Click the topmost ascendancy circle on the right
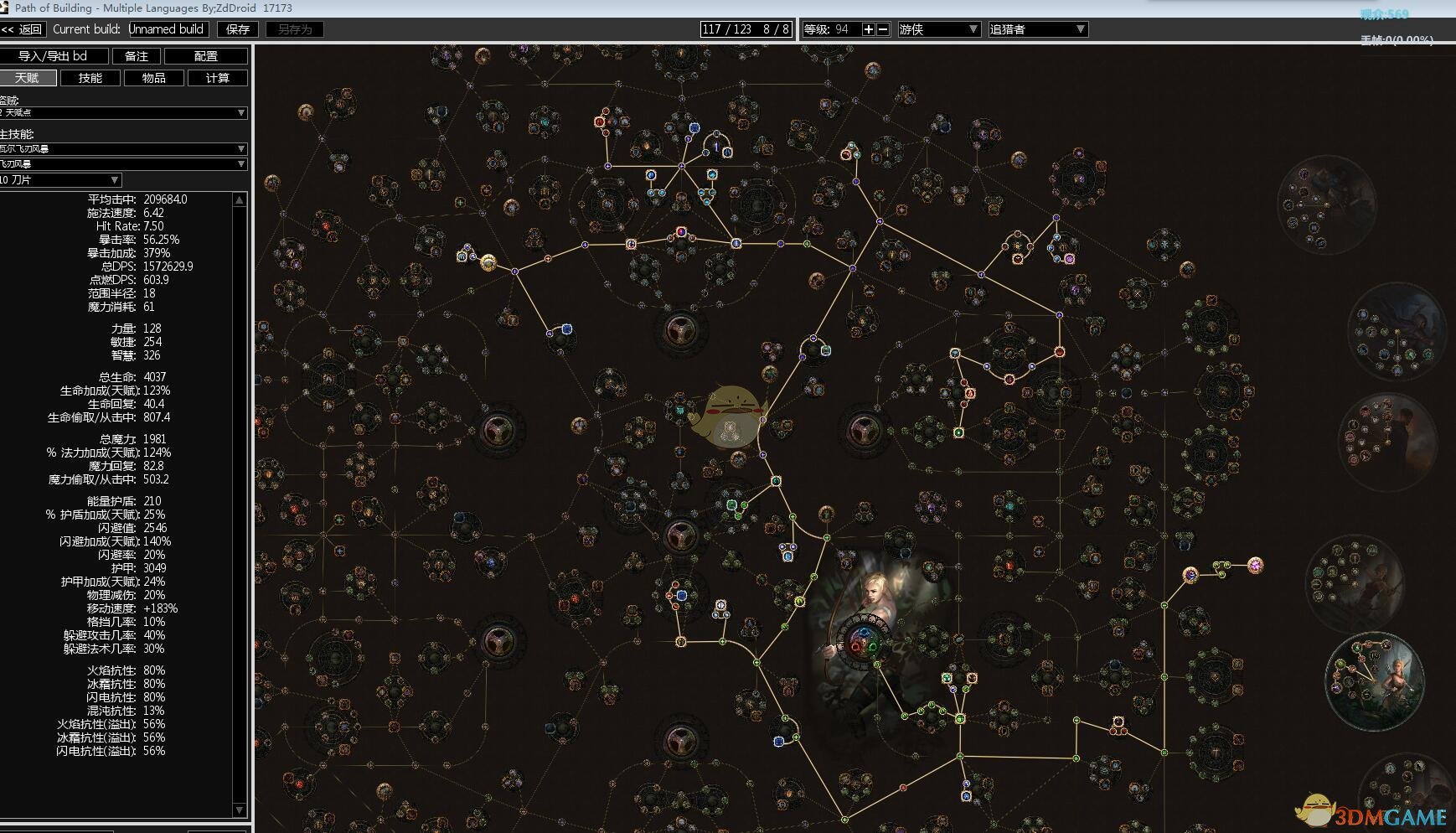The width and height of the screenshot is (1456, 833). click(x=1326, y=205)
